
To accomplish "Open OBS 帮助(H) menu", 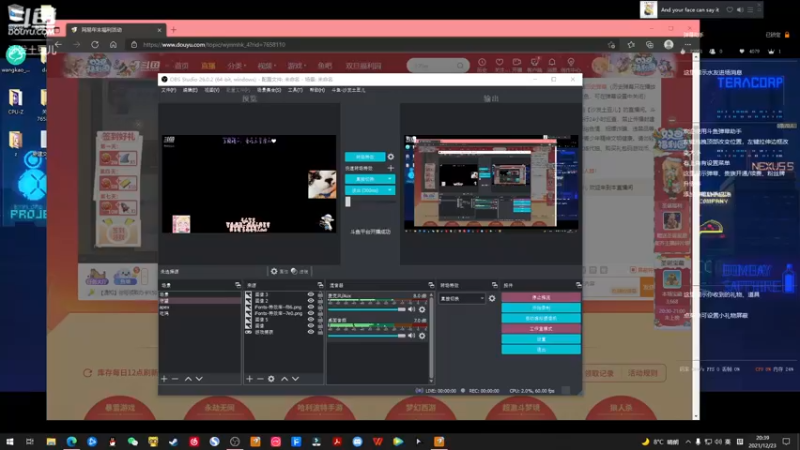I will (x=317, y=90).
